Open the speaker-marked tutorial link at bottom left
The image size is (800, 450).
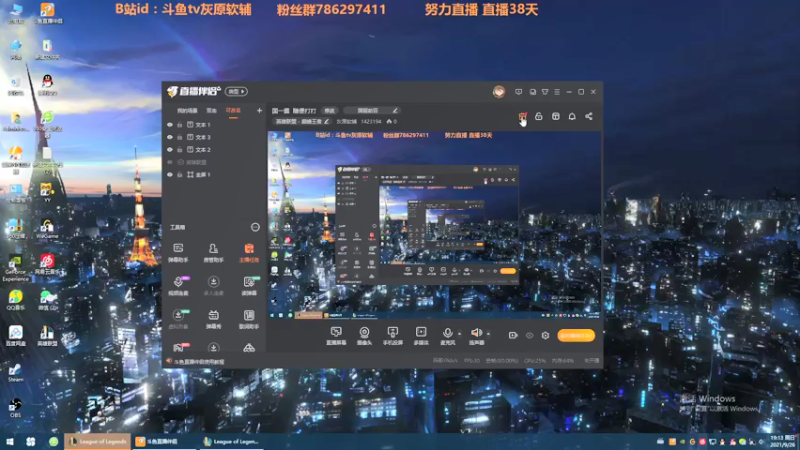(195, 362)
